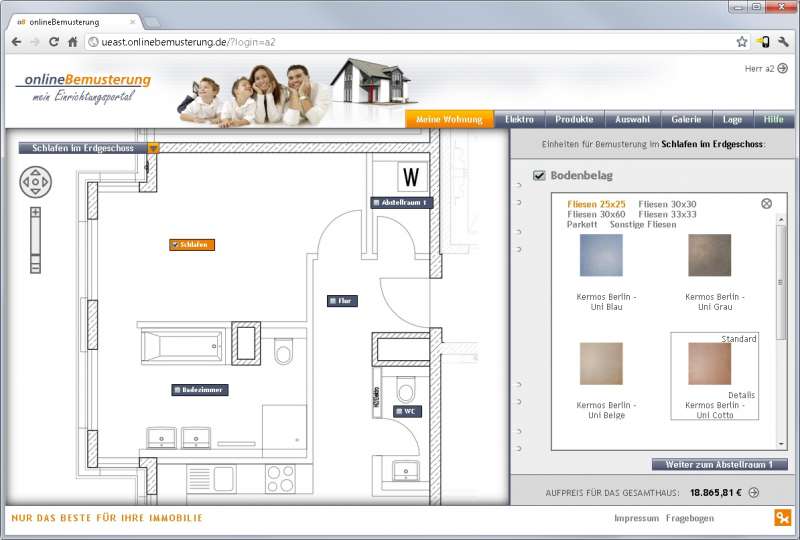Open the Schlafen im Erdgeschoss room dropdown
Viewport: 800px width, 540px height.
tap(89, 148)
